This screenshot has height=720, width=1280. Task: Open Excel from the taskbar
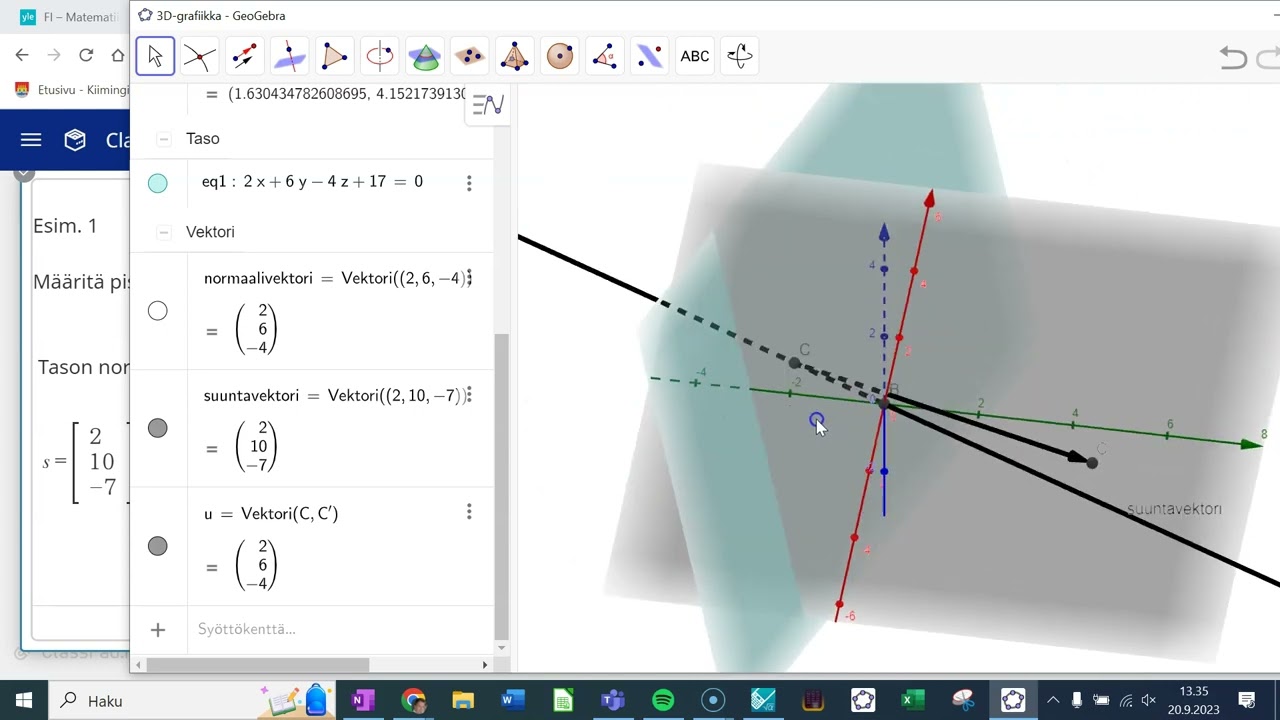[912, 700]
